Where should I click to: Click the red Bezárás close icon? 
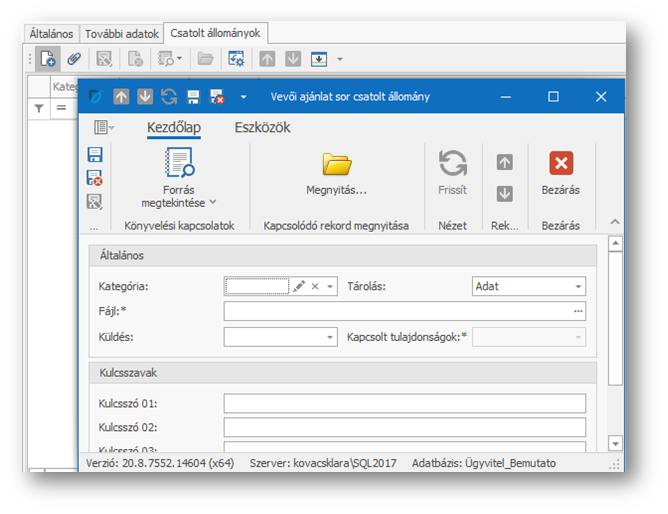click(x=561, y=164)
